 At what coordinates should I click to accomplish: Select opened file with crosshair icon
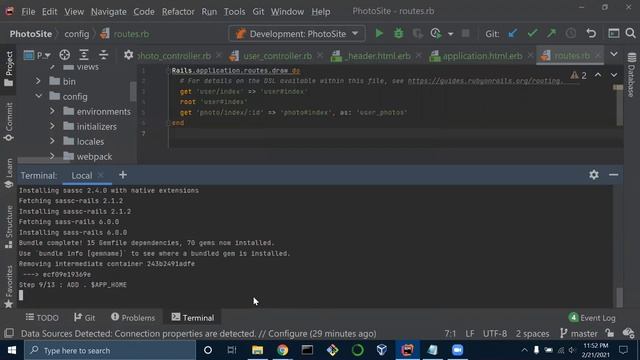[x=64, y=55]
